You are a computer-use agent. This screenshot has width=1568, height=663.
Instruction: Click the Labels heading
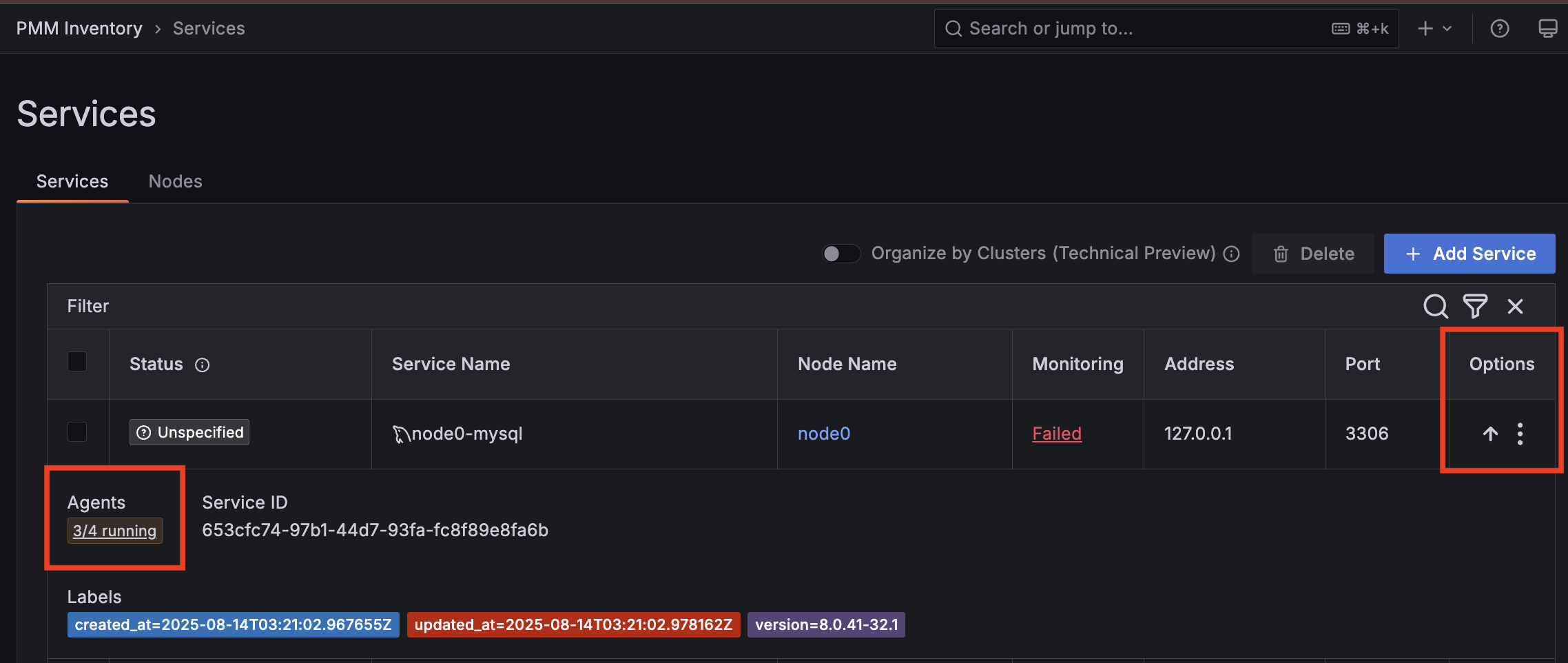[94, 597]
